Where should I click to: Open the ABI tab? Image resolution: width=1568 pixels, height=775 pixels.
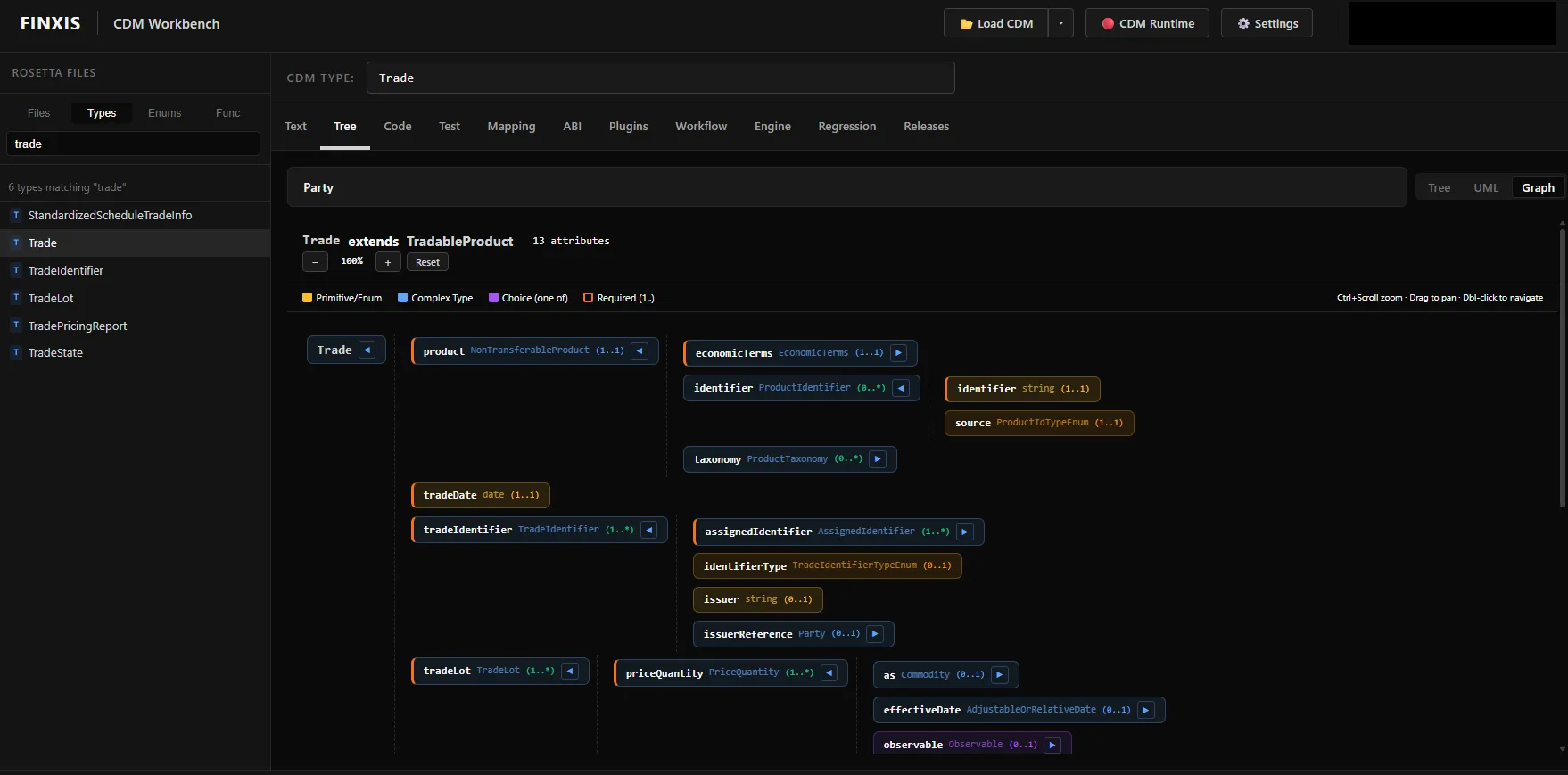pos(573,127)
